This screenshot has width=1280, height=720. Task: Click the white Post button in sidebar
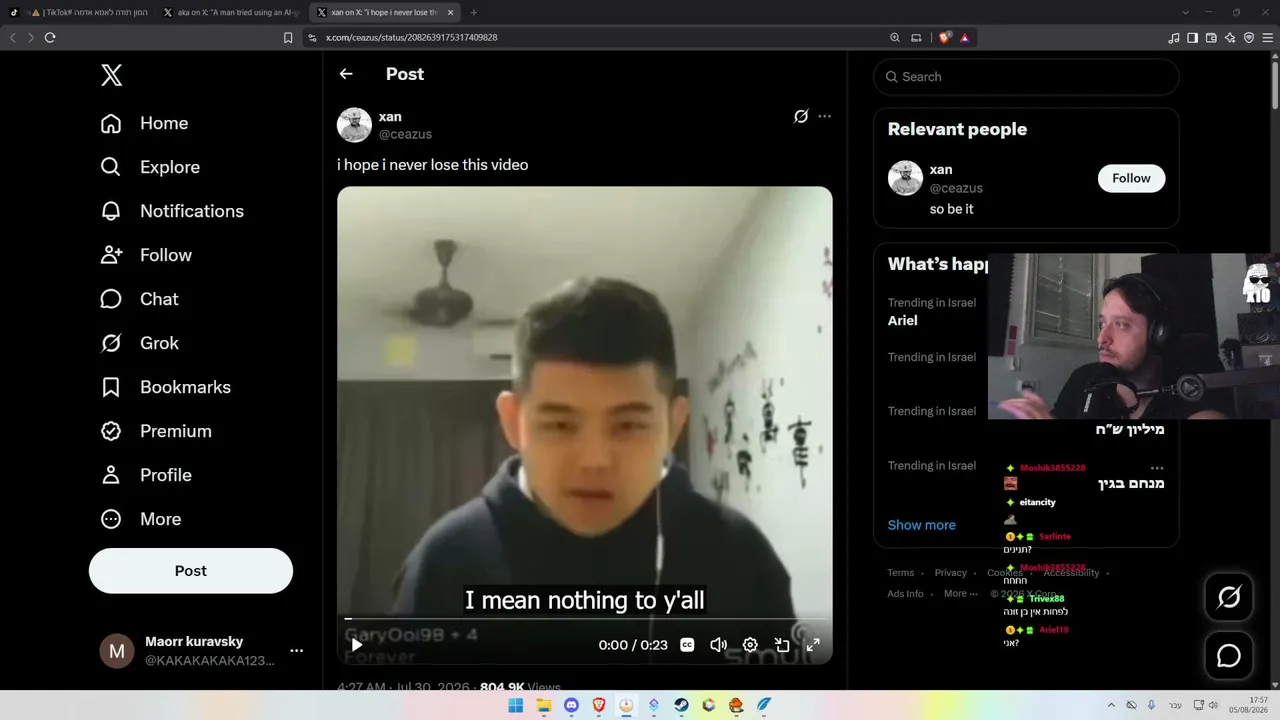pyautogui.click(x=191, y=571)
